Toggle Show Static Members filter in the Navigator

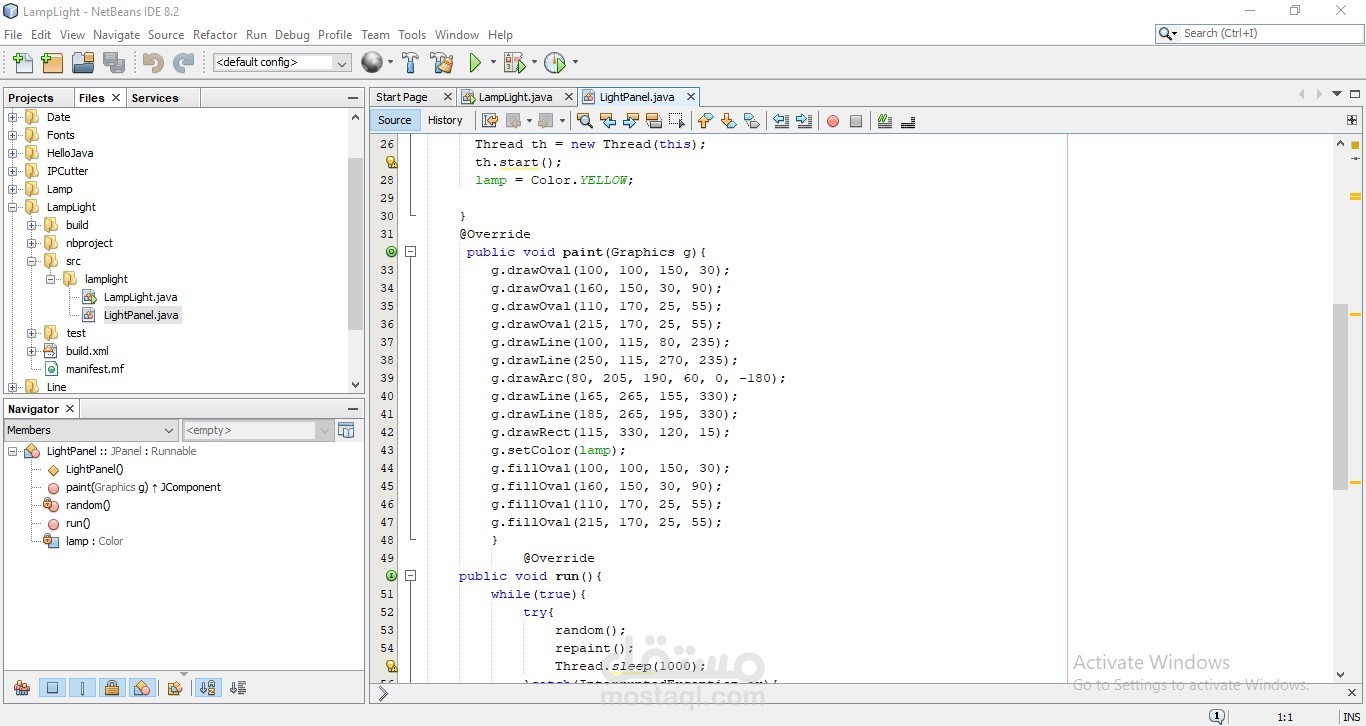pos(83,688)
